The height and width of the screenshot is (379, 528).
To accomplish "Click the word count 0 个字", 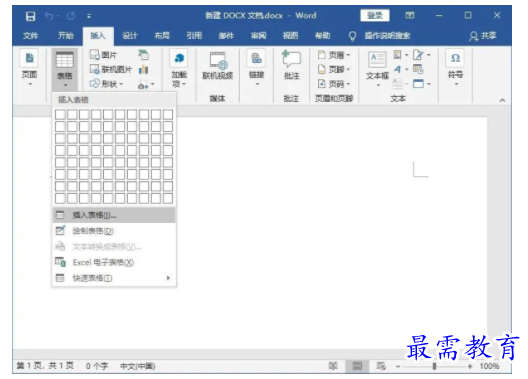I will click(x=97, y=366).
